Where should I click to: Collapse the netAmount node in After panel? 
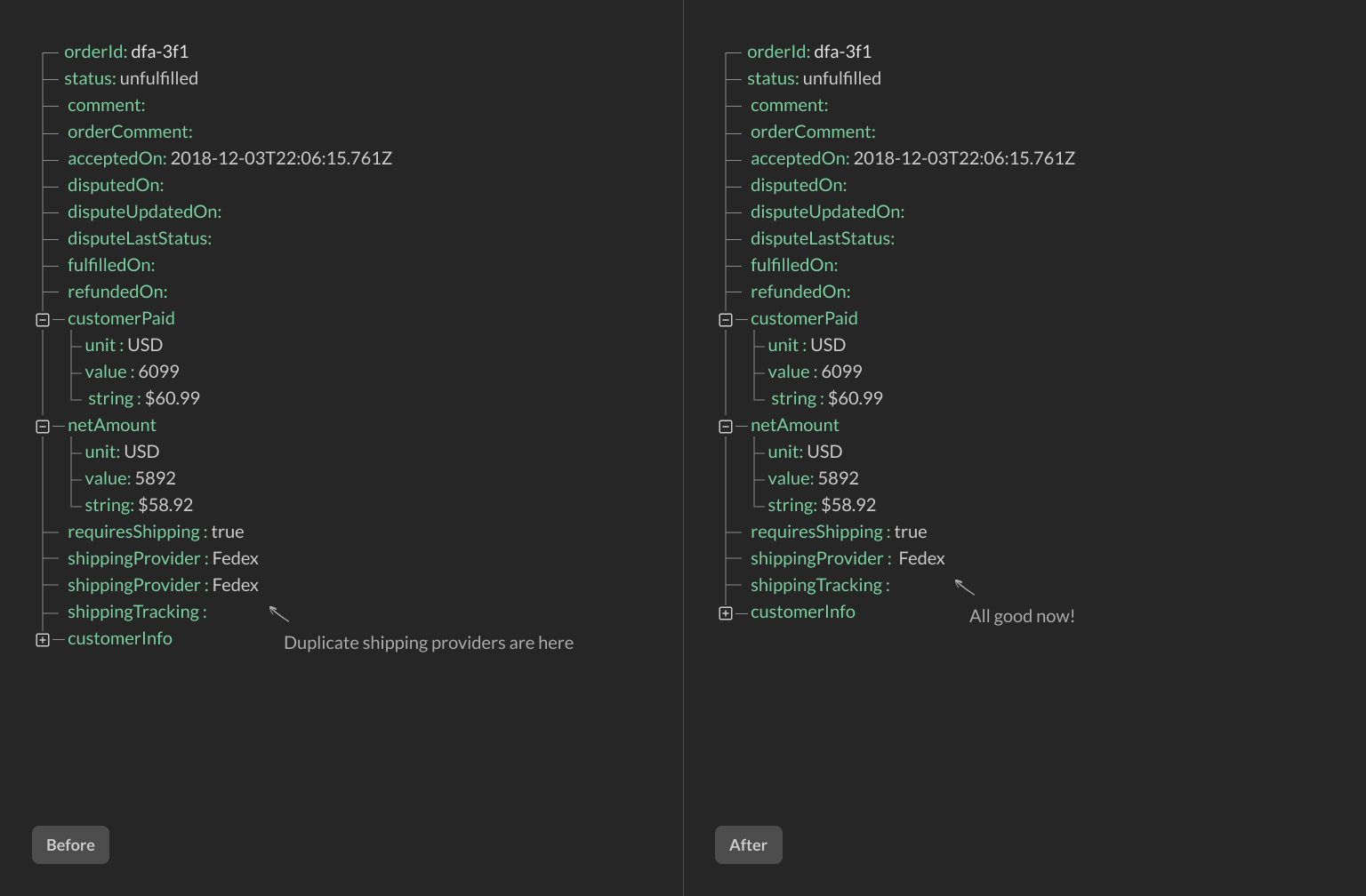click(x=725, y=425)
